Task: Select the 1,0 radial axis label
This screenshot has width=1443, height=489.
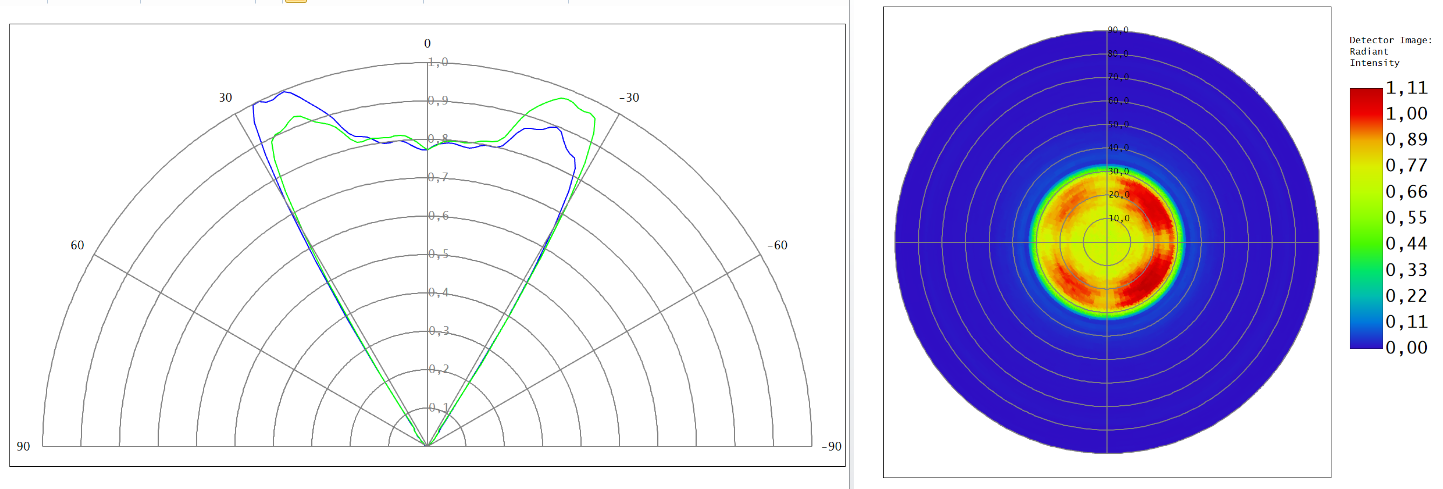Action: pos(438,62)
